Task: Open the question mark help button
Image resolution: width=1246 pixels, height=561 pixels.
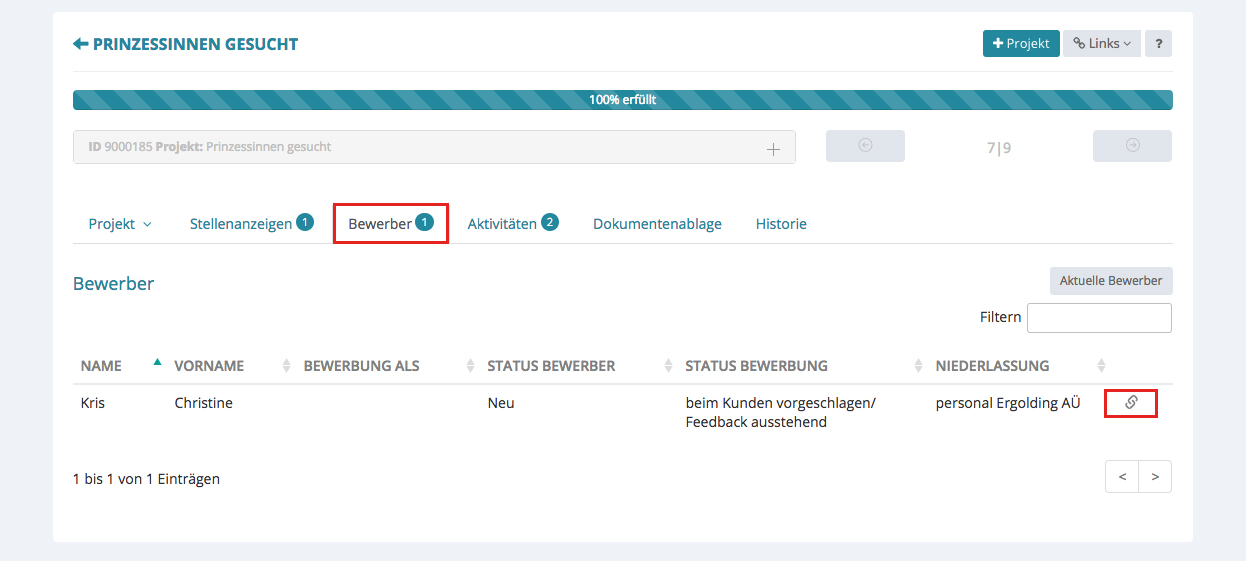Action: pos(1158,44)
